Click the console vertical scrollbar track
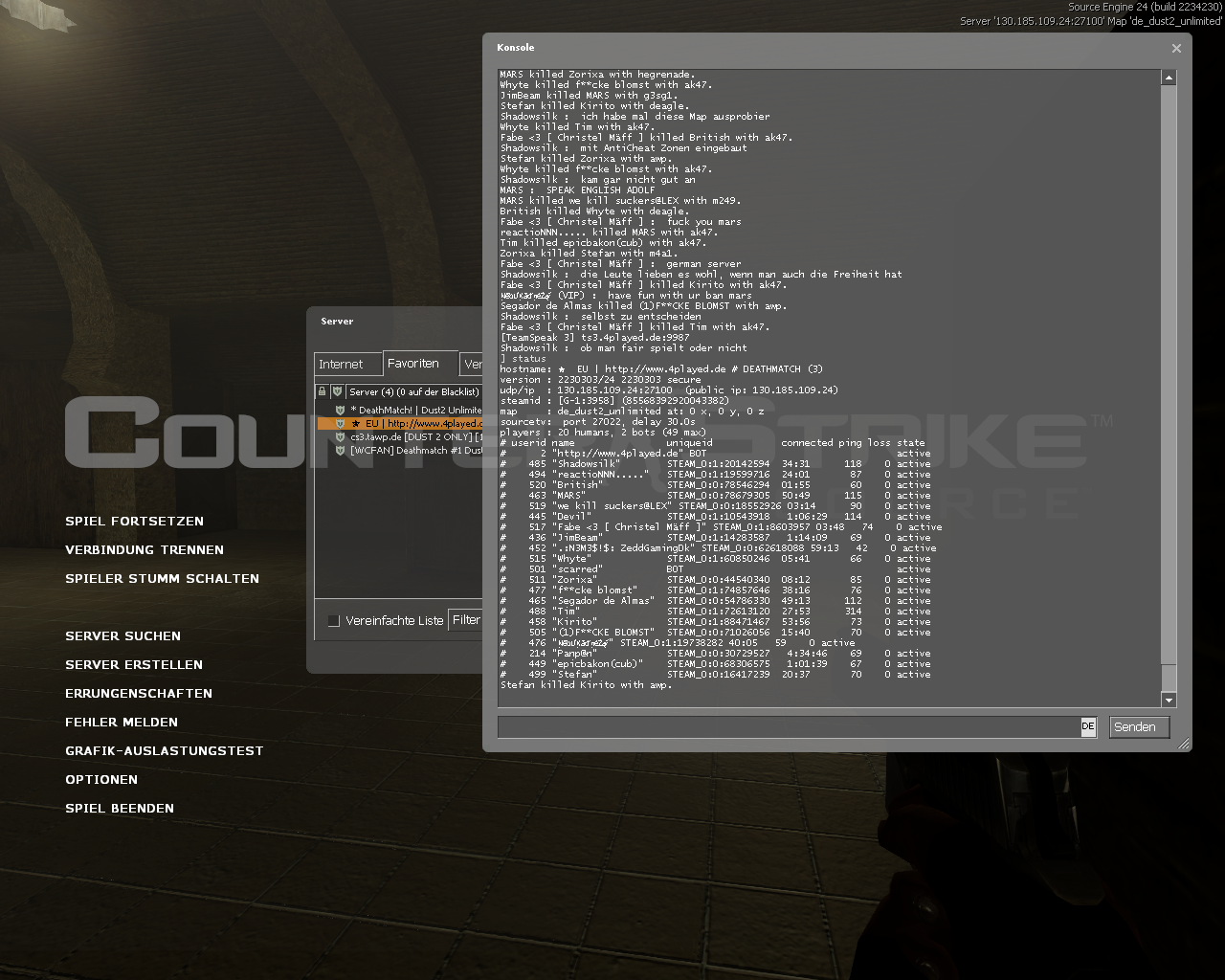Viewport: 1225px width, 980px height. click(1169, 383)
